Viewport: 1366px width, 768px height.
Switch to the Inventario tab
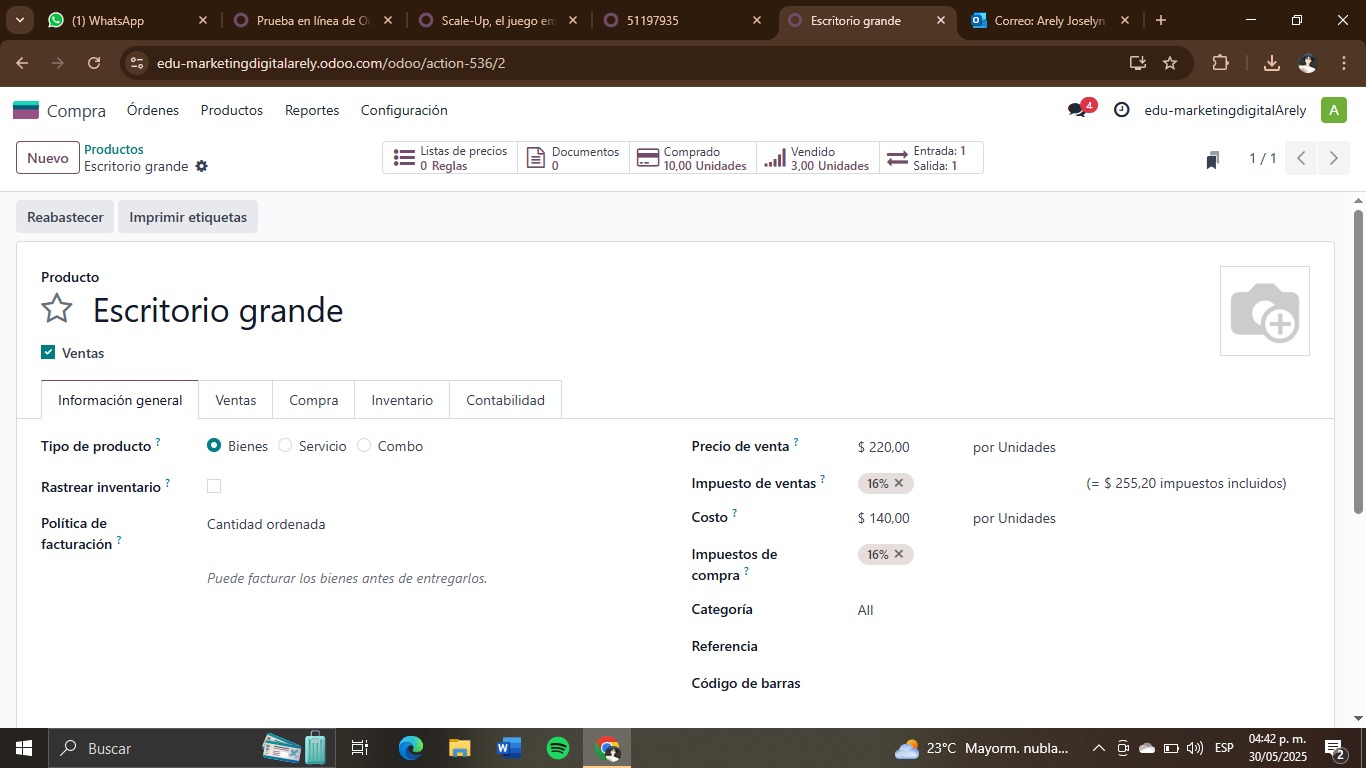click(402, 400)
